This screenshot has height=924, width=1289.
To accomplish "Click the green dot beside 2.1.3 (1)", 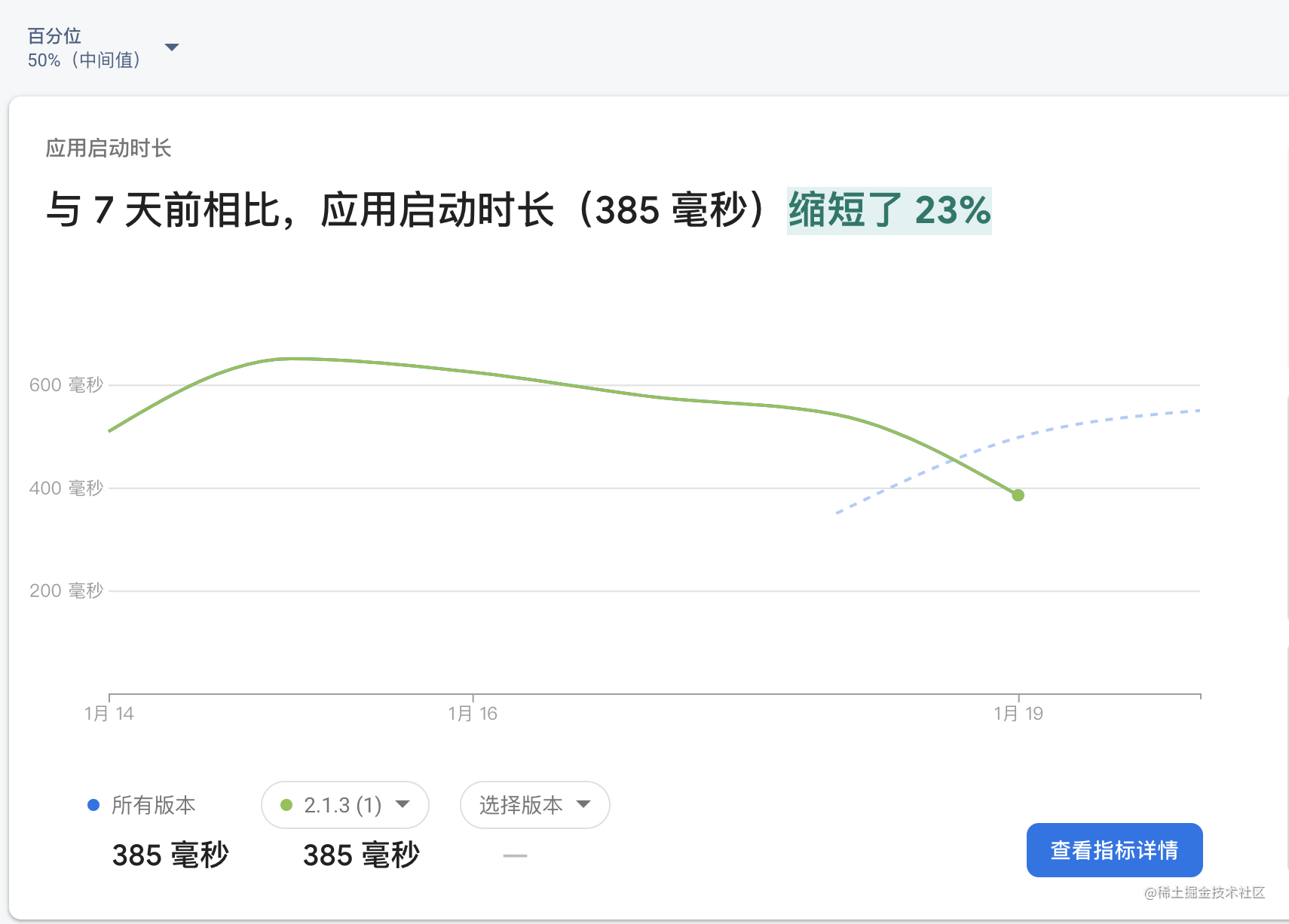I will click(286, 805).
